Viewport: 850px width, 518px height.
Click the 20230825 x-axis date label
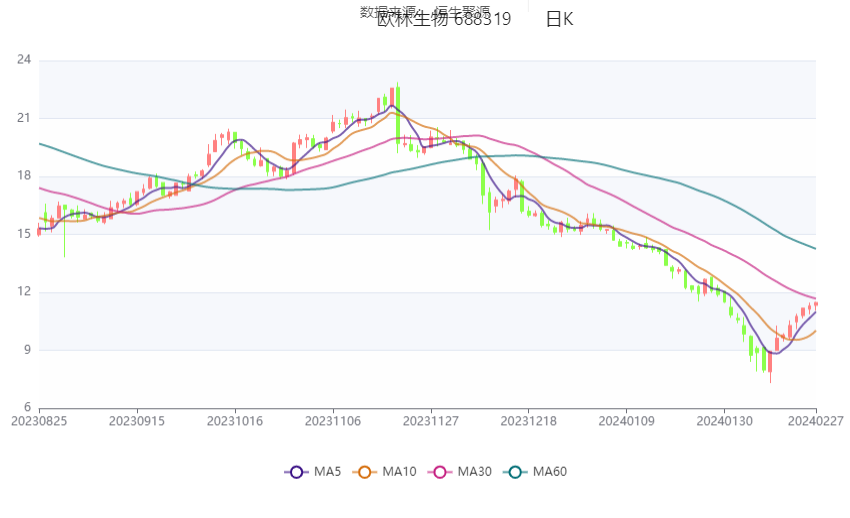39,422
